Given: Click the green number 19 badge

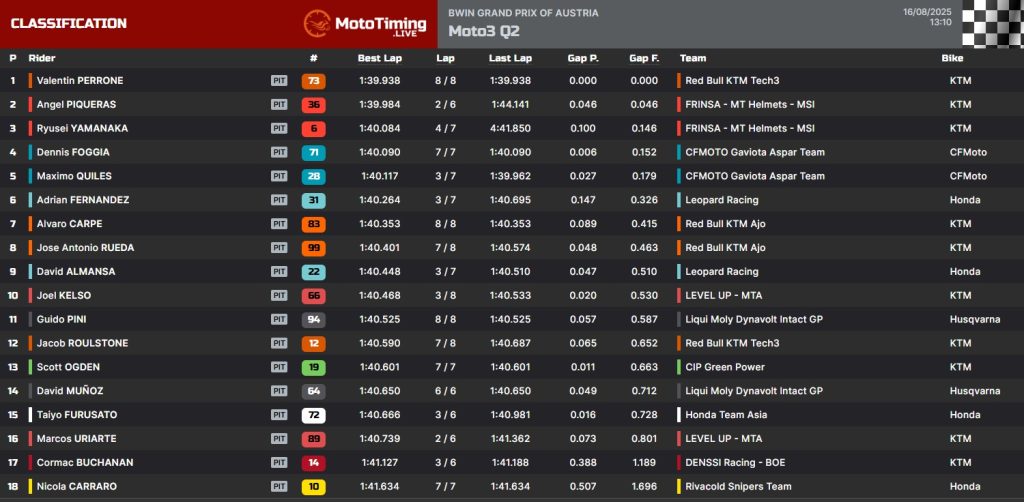Looking at the screenshot, I should coord(313,368).
